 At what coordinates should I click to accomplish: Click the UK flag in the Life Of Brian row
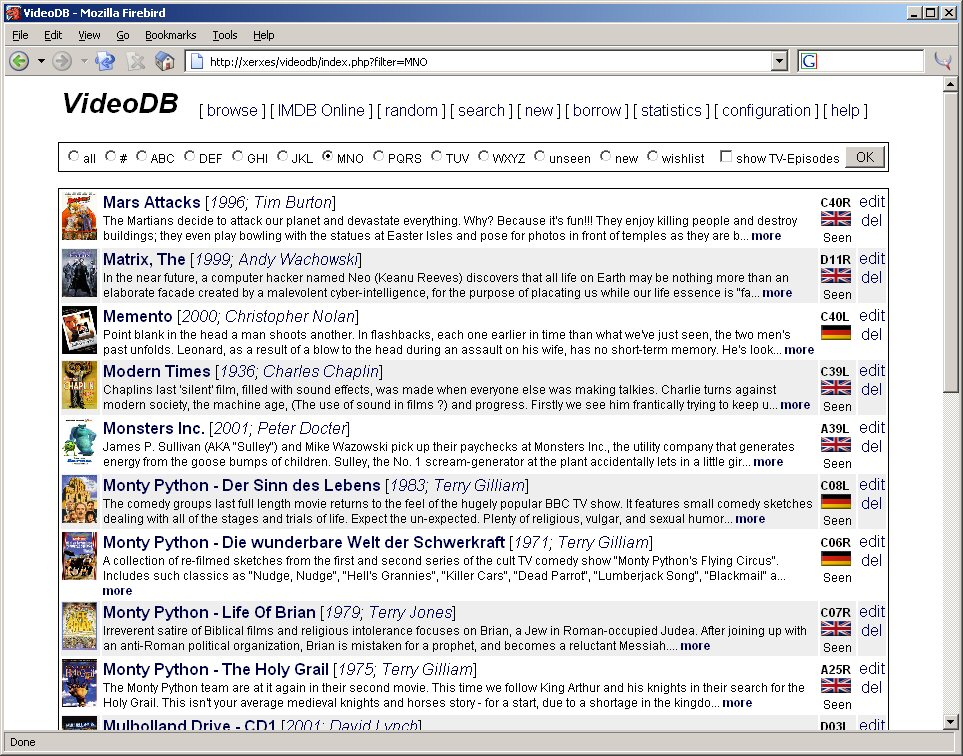[836, 629]
